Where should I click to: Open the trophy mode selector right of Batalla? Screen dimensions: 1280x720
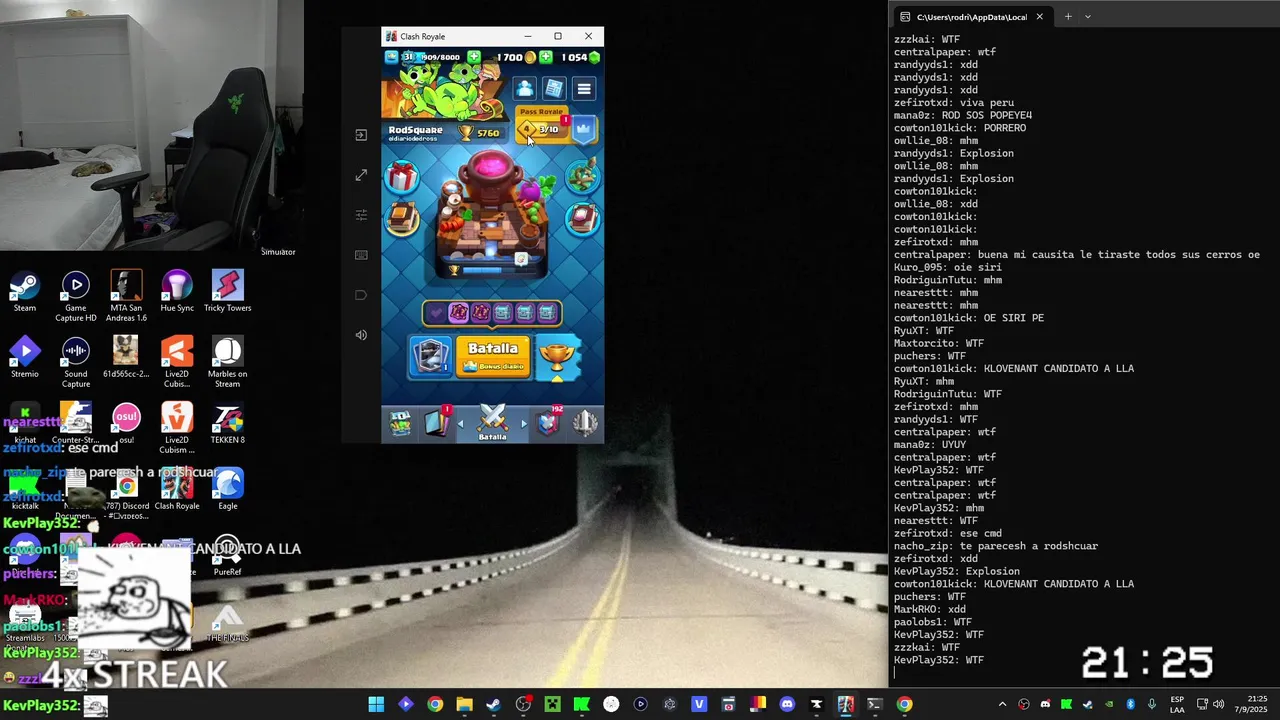pos(557,358)
